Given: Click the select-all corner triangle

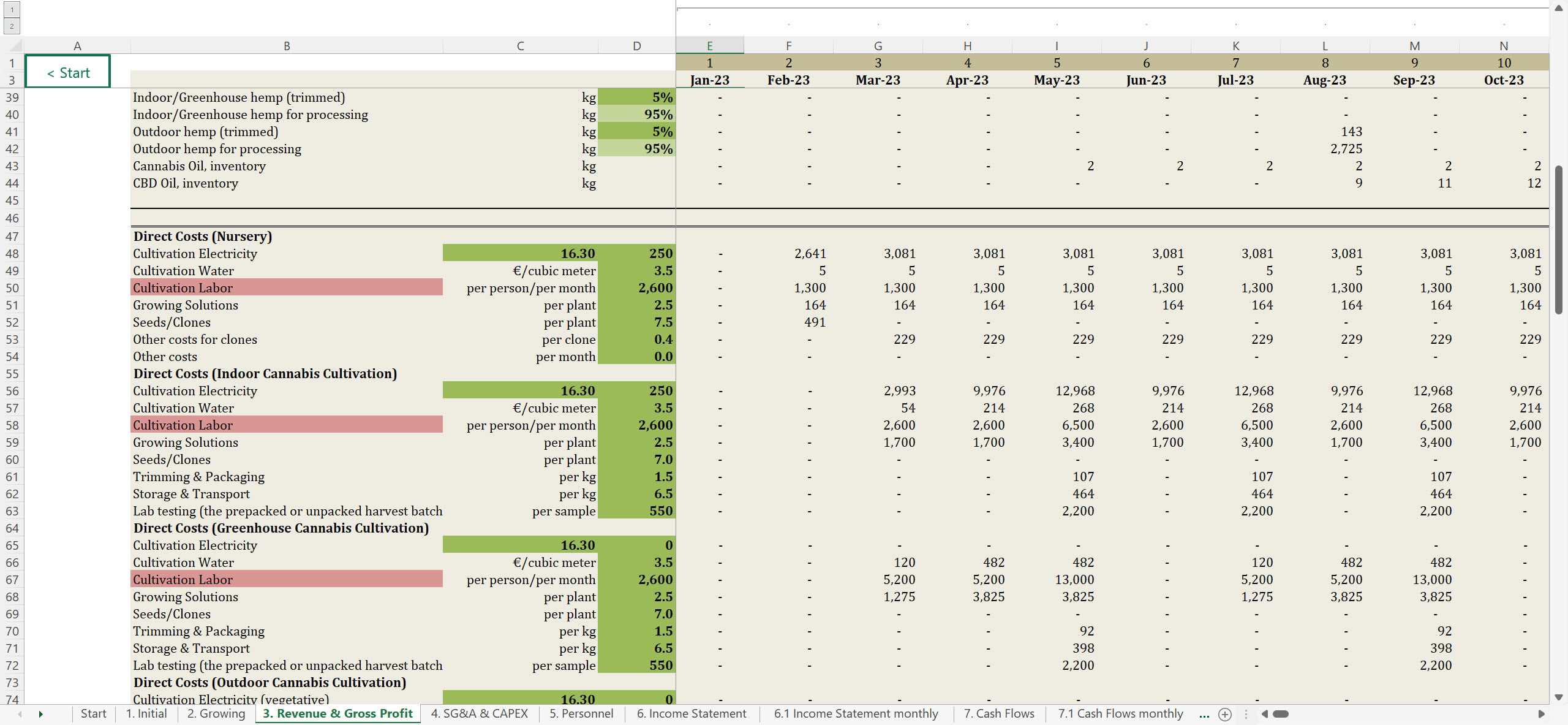Looking at the screenshot, I should 15,46.
